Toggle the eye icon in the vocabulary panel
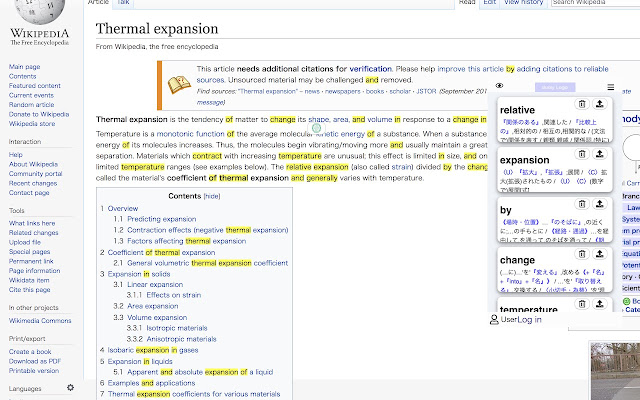640x400 pixels. tap(499, 86)
